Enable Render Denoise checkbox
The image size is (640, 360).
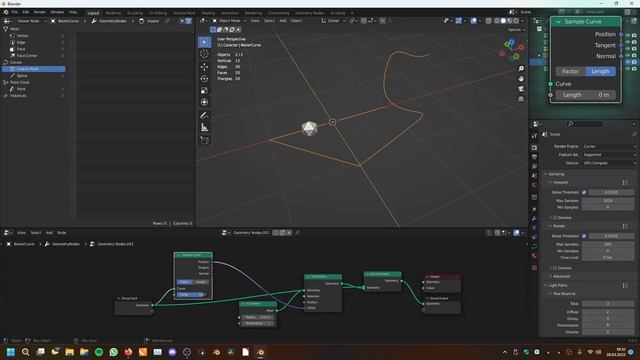point(555,268)
